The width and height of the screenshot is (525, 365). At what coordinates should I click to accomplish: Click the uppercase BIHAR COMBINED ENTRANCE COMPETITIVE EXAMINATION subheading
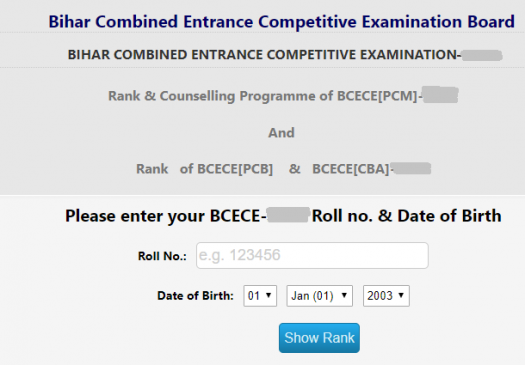pos(265,55)
